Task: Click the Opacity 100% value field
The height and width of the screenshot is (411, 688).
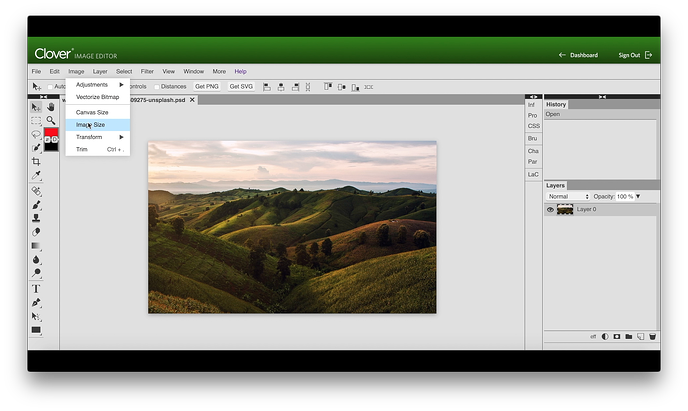Action: pyautogui.click(x=625, y=197)
